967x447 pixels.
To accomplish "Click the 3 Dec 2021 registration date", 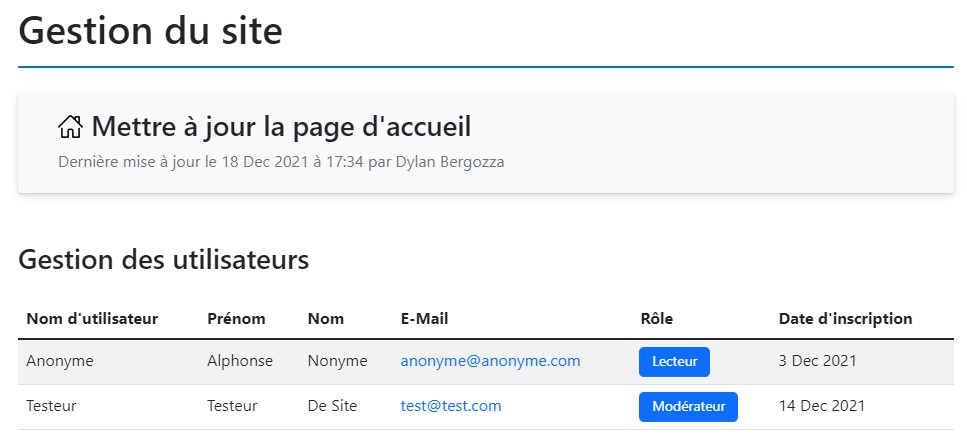I will pyautogui.click(x=817, y=361).
